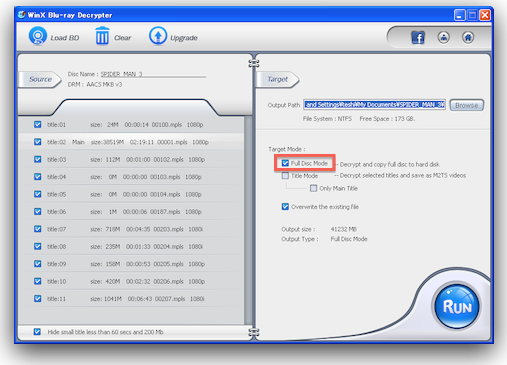The height and width of the screenshot is (365, 507).
Task: Toggle title:09 checkbox
Action: pos(38,264)
